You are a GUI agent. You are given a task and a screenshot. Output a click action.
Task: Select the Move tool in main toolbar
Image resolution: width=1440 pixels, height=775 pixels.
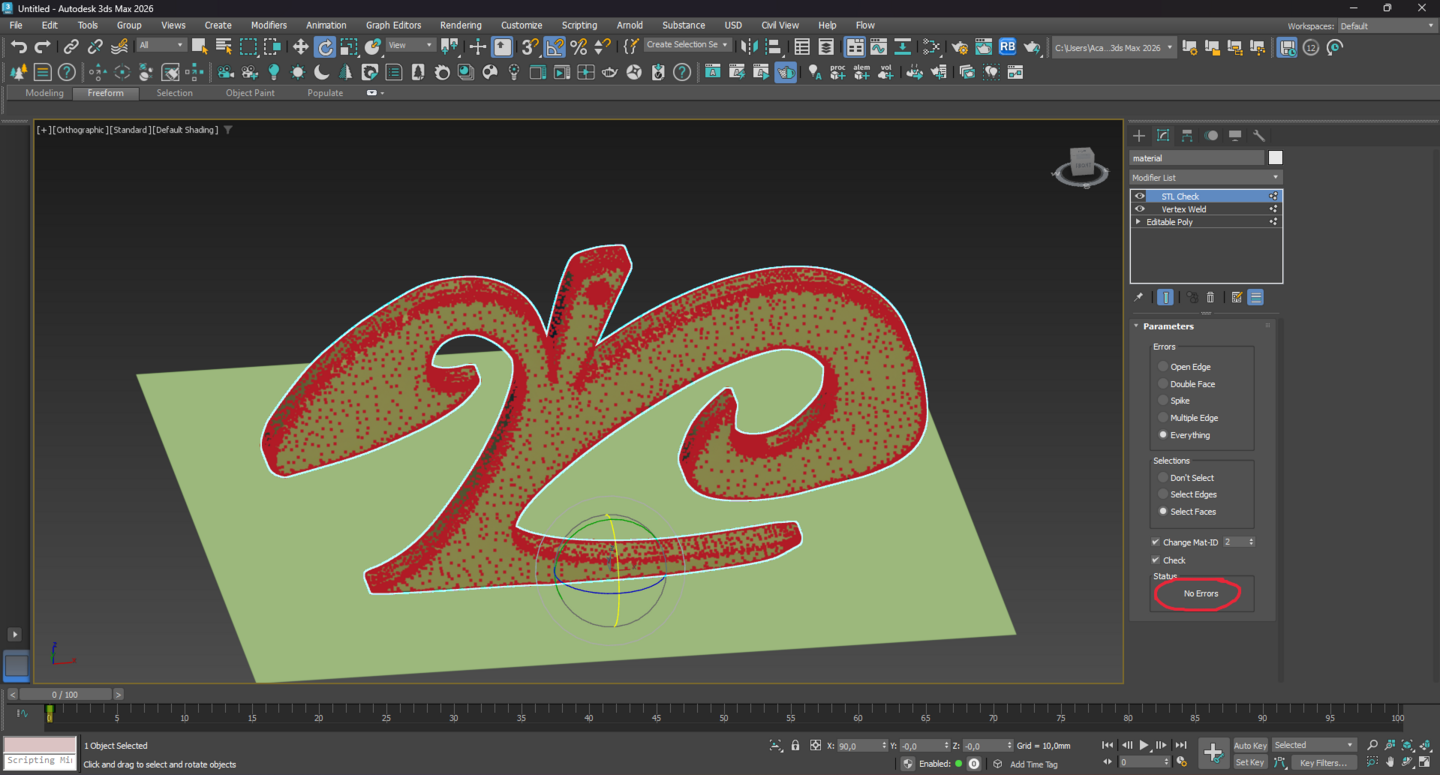[x=300, y=47]
